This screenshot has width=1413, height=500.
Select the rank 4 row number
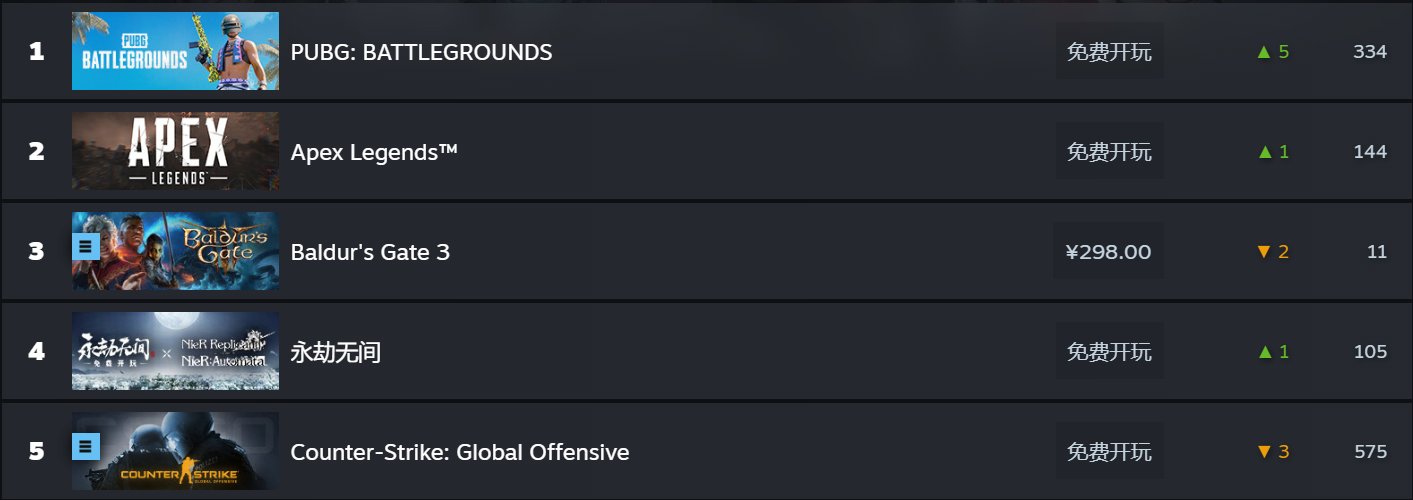[37, 352]
